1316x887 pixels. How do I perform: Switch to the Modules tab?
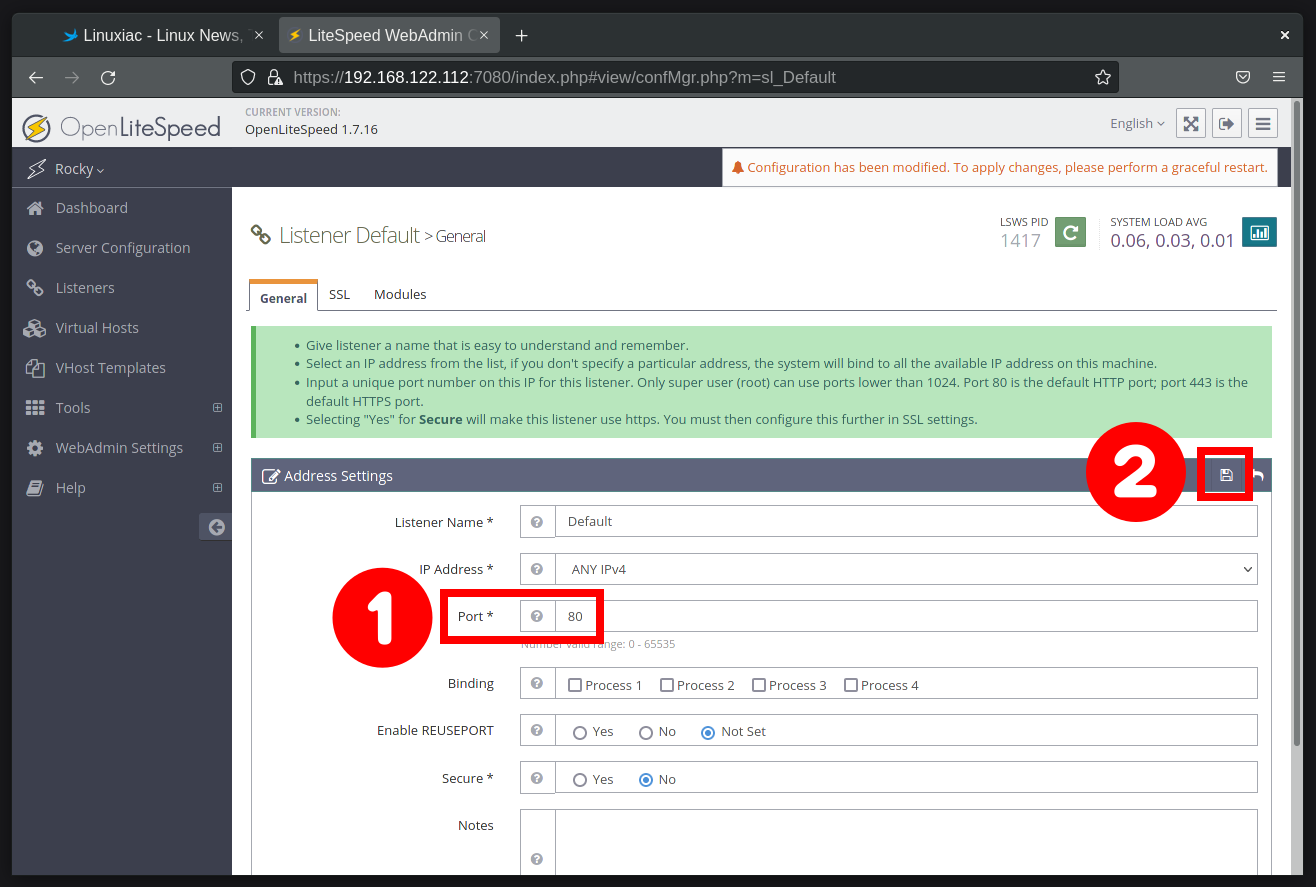[x=400, y=294]
